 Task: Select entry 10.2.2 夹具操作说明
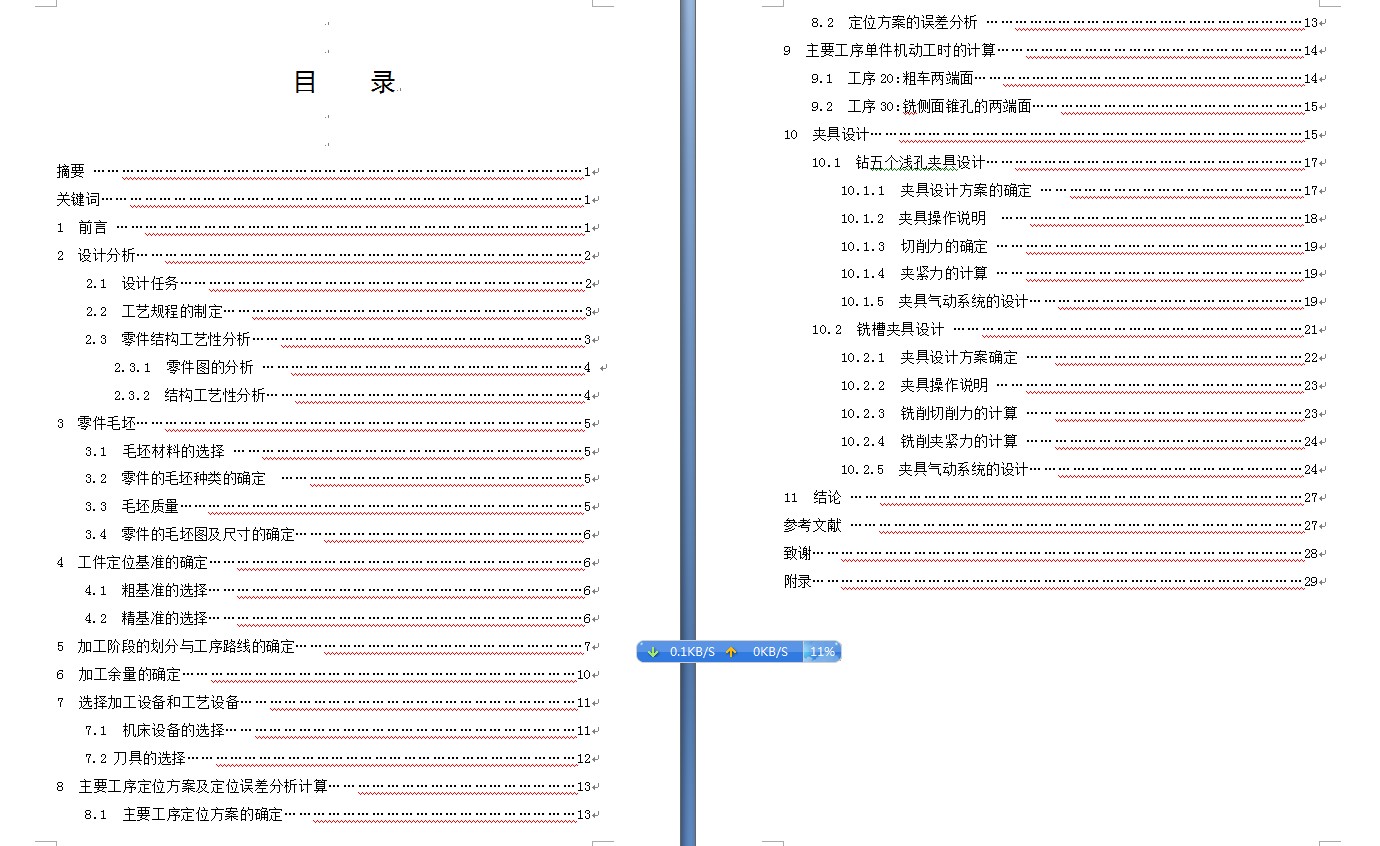1080,385
